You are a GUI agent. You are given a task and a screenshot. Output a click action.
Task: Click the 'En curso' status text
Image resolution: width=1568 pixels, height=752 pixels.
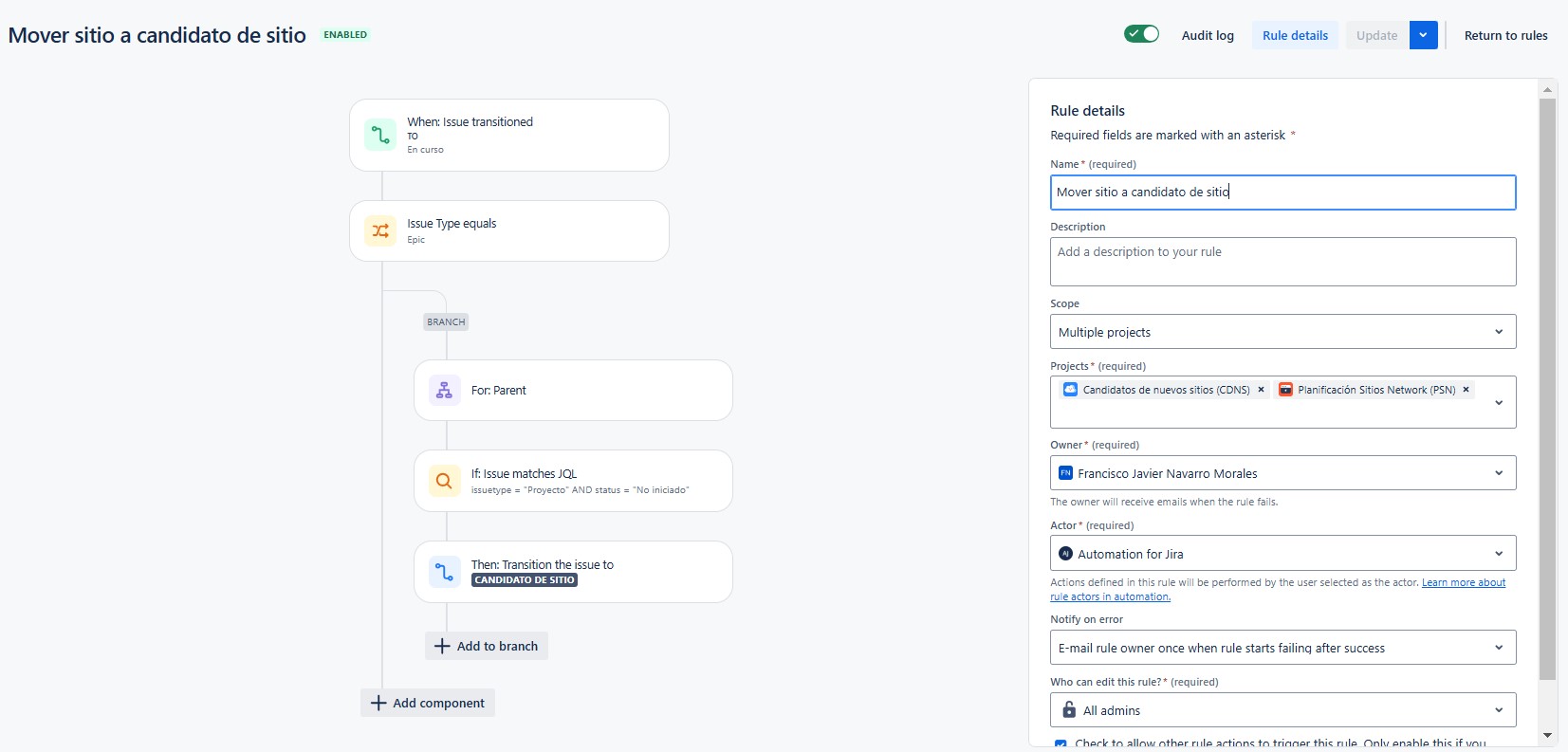(x=425, y=150)
